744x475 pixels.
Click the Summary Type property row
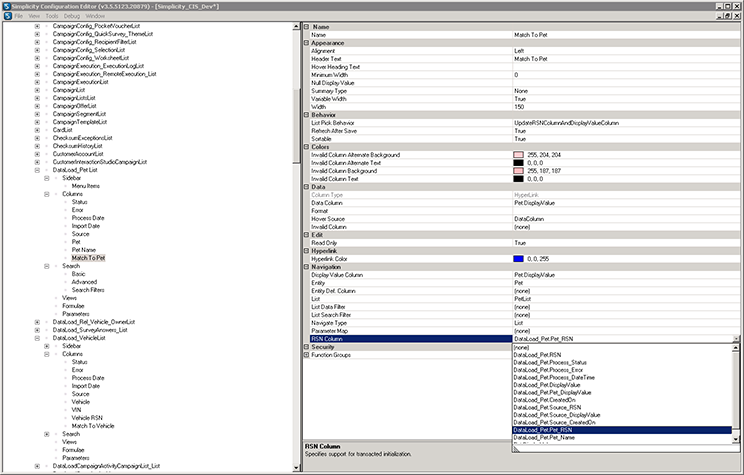point(524,91)
